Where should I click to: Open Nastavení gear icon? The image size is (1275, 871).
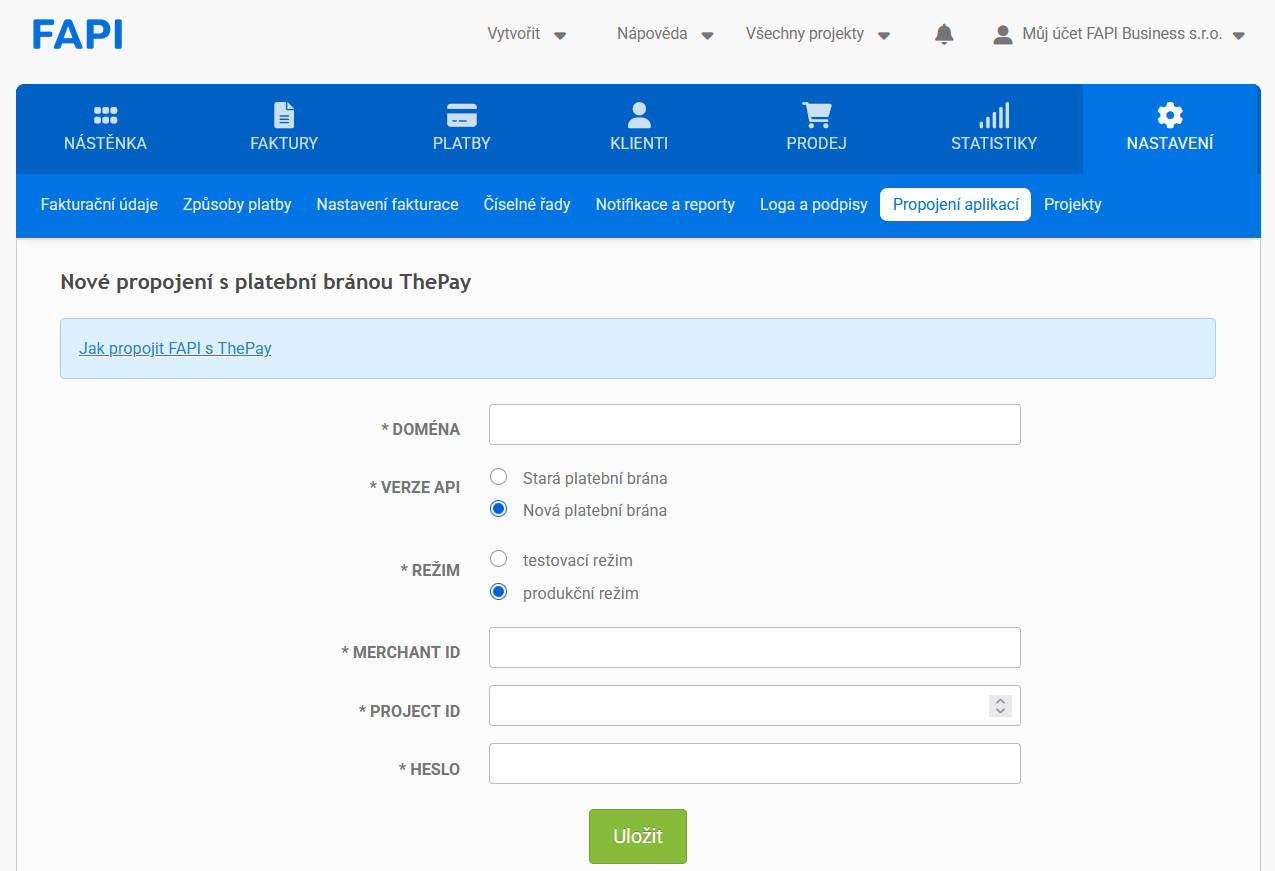coord(1170,115)
